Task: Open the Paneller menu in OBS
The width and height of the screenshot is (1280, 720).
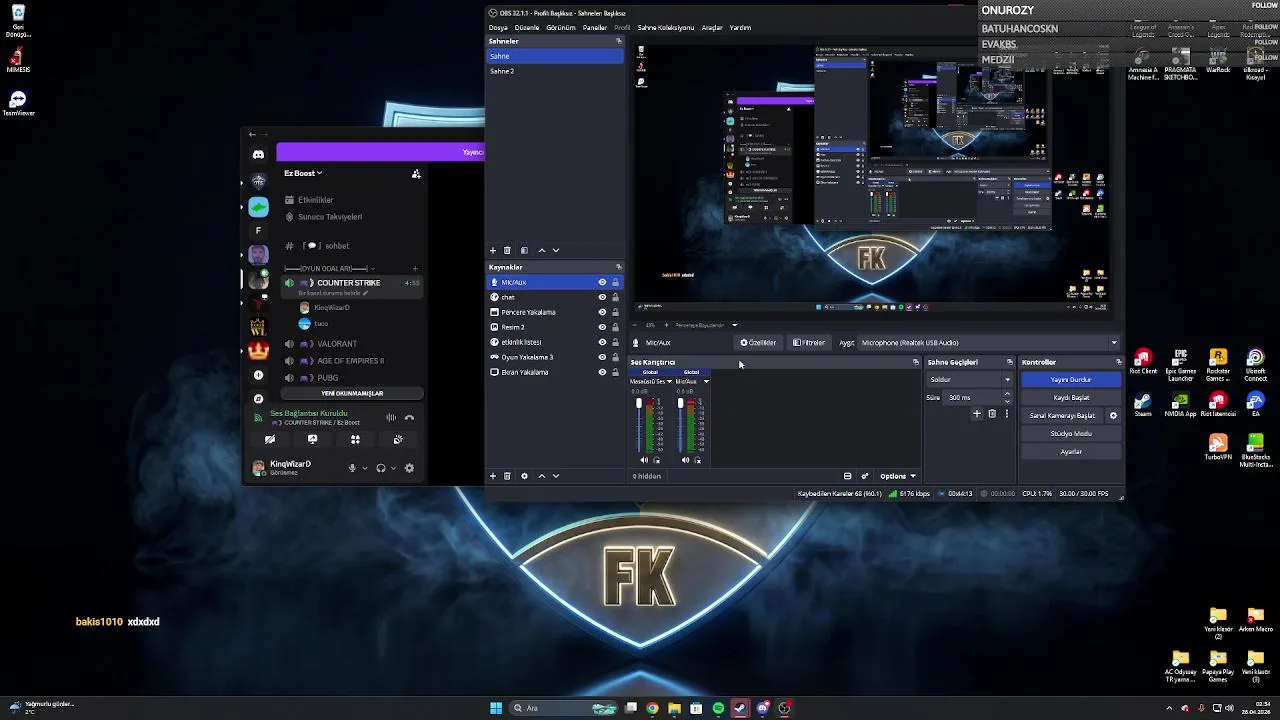Action: (595, 27)
